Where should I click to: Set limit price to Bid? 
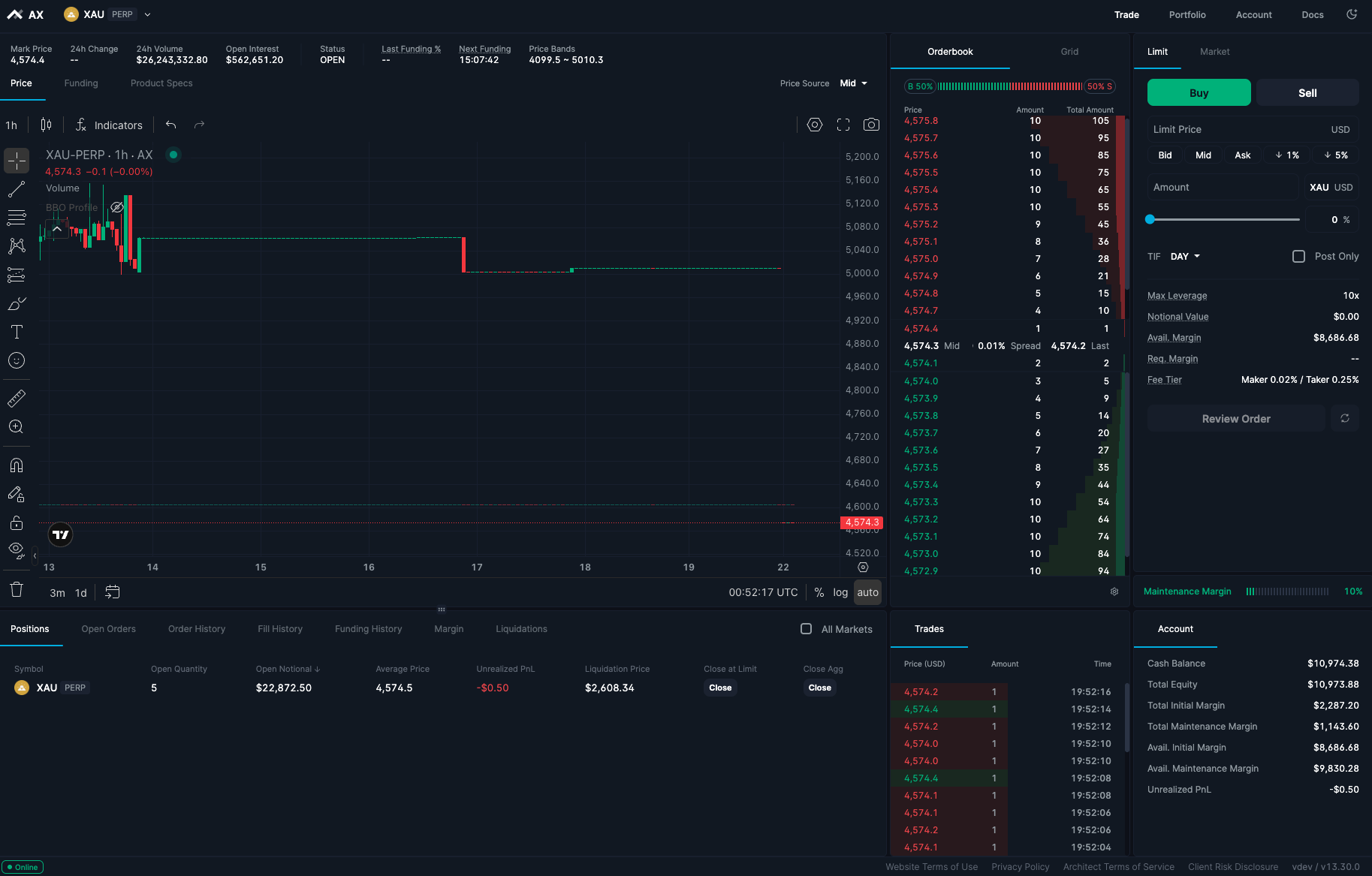tap(1165, 155)
